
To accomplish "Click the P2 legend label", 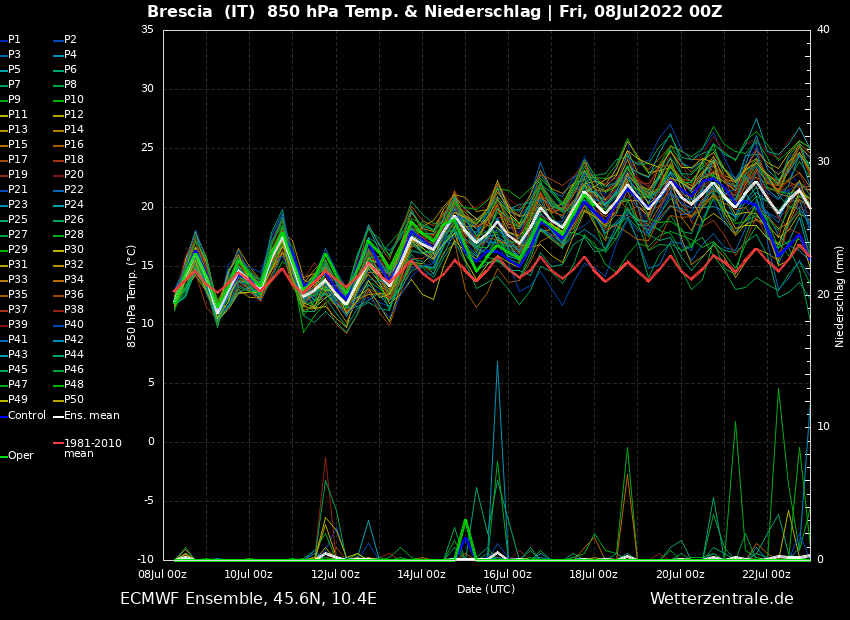I will point(70,40).
